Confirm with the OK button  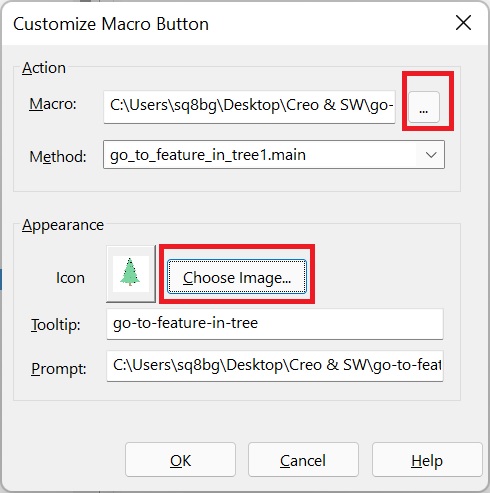(x=180, y=460)
